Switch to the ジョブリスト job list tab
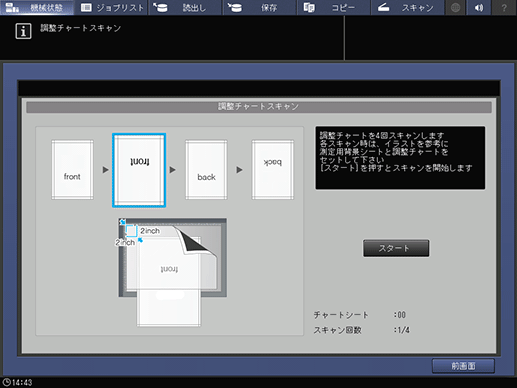517x388 pixels. 111,7
